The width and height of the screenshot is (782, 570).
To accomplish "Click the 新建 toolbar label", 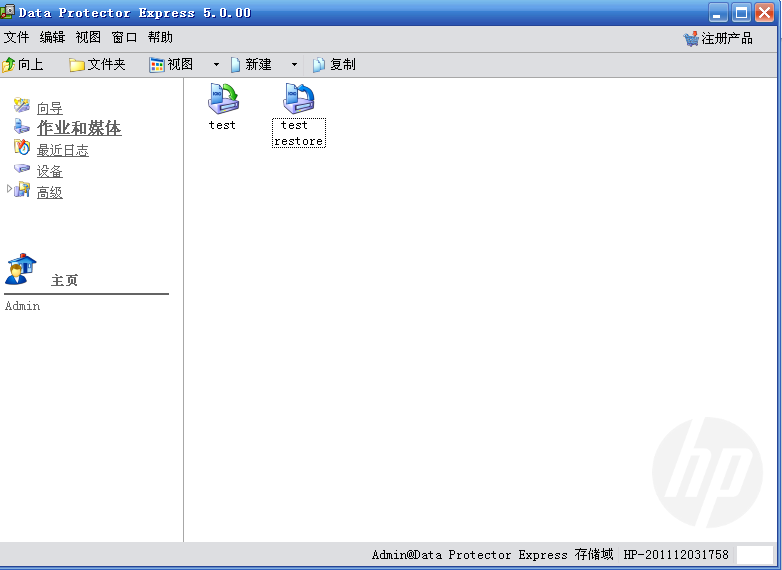I will point(258,65).
